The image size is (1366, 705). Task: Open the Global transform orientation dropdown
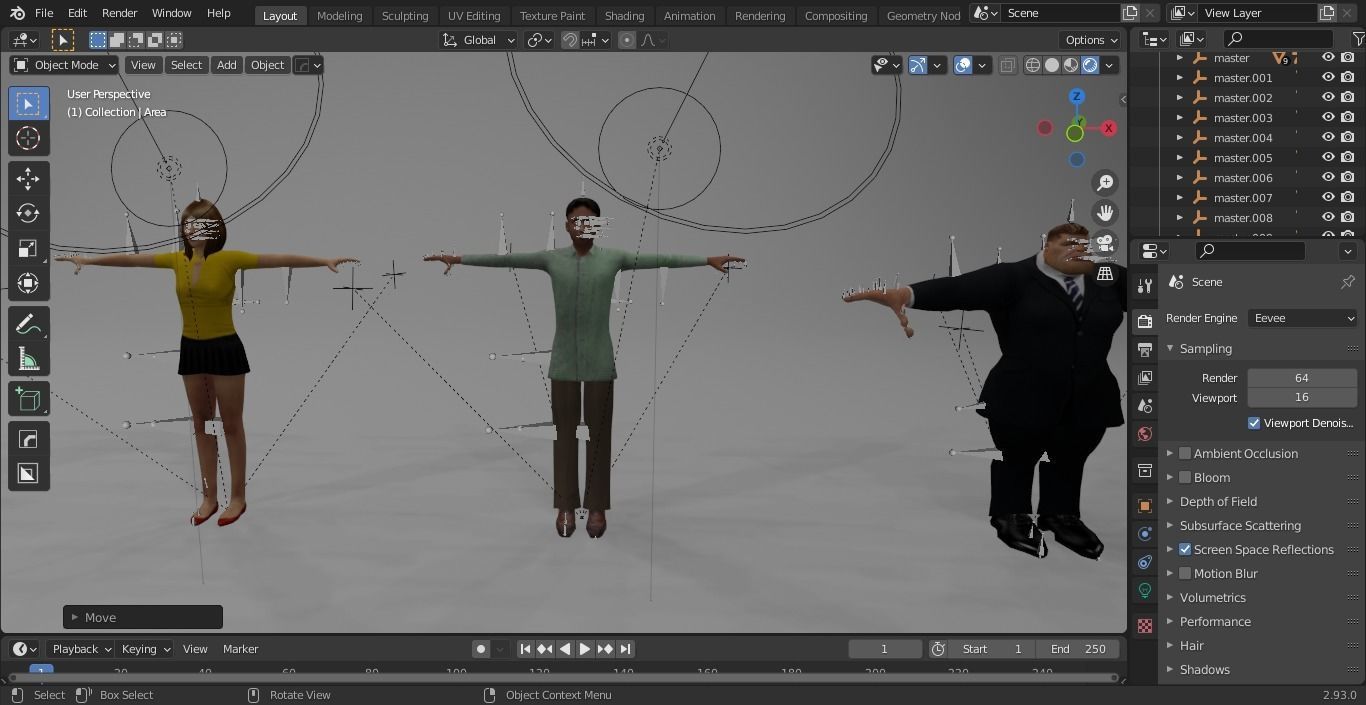[x=479, y=40]
